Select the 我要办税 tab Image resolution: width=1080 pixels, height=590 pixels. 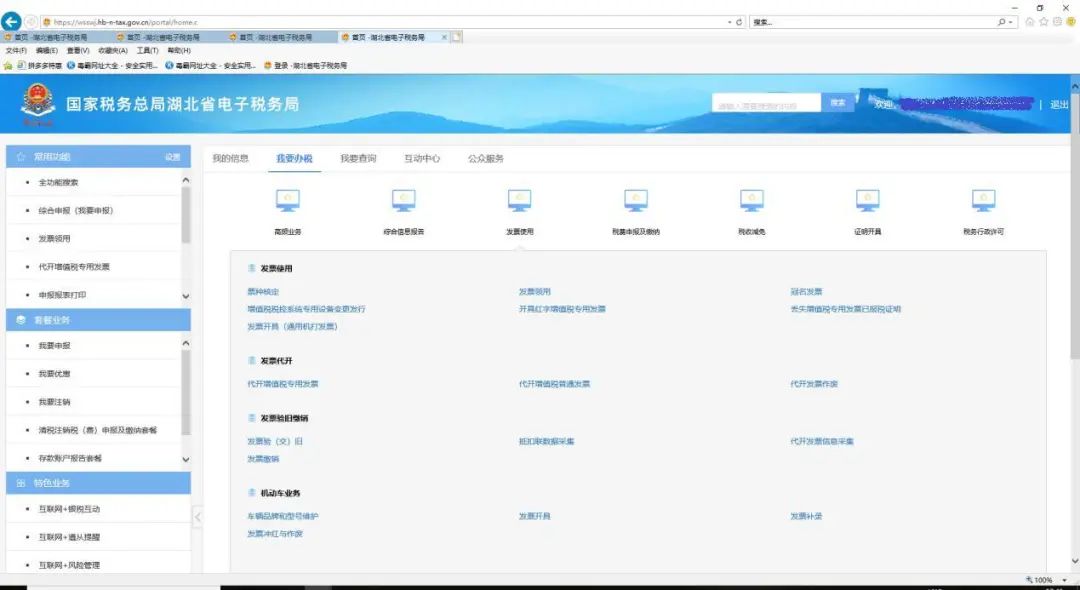pyautogui.click(x=294, y=158)
